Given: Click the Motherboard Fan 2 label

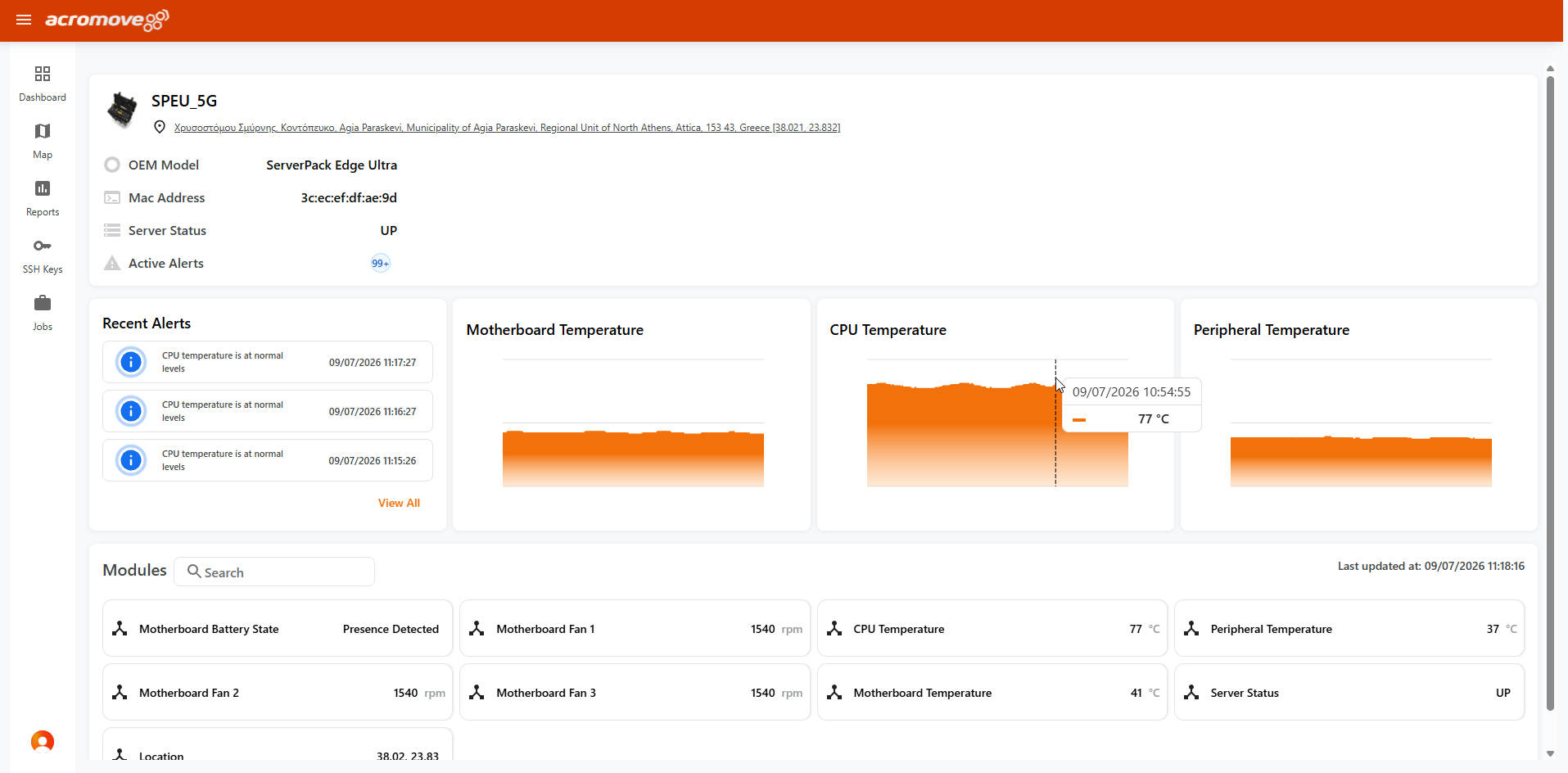Looking at the screenshot, I should pos(189,693).
